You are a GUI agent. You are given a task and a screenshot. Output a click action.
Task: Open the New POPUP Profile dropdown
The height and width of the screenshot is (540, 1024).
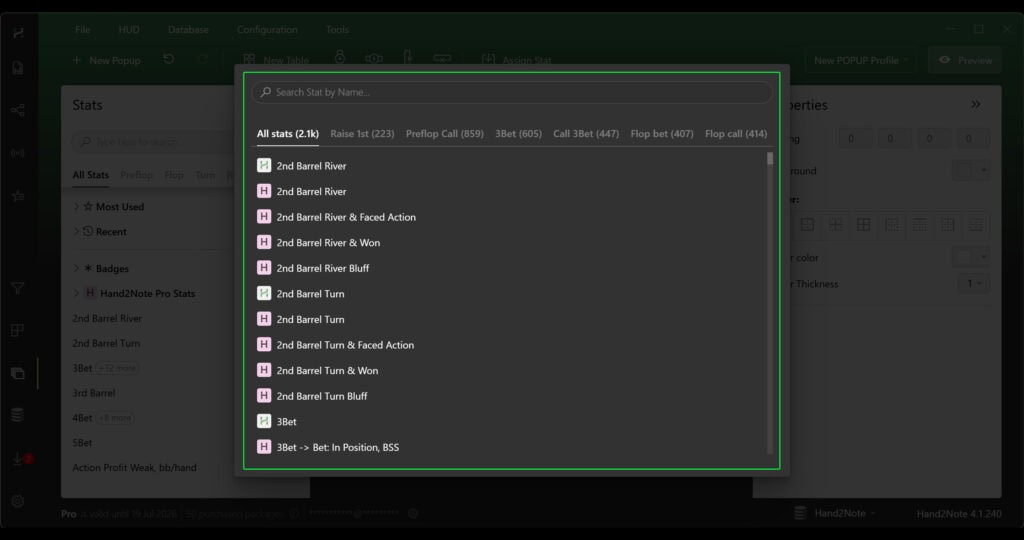[861, 60]
